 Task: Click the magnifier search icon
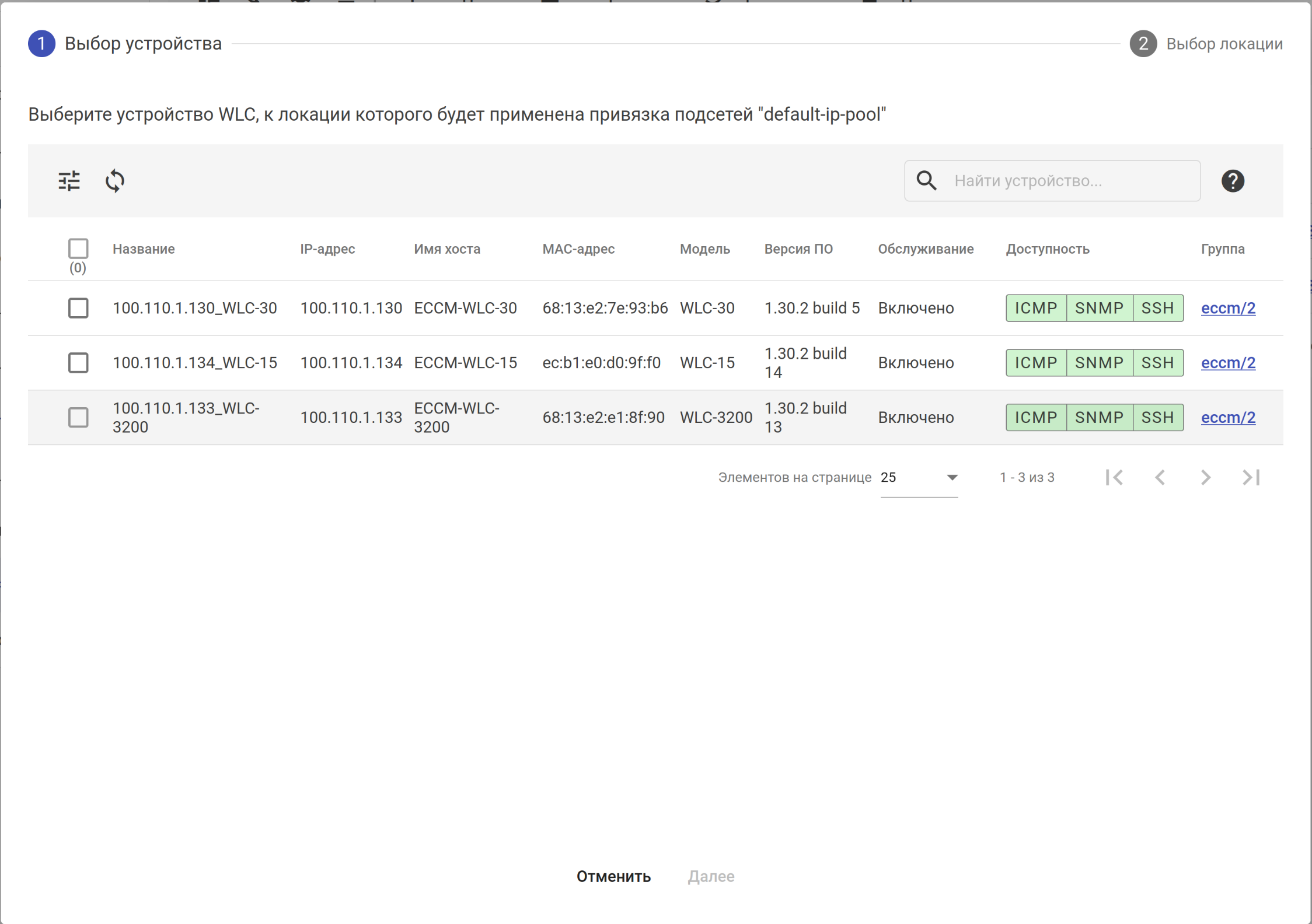tap(926, 181)
